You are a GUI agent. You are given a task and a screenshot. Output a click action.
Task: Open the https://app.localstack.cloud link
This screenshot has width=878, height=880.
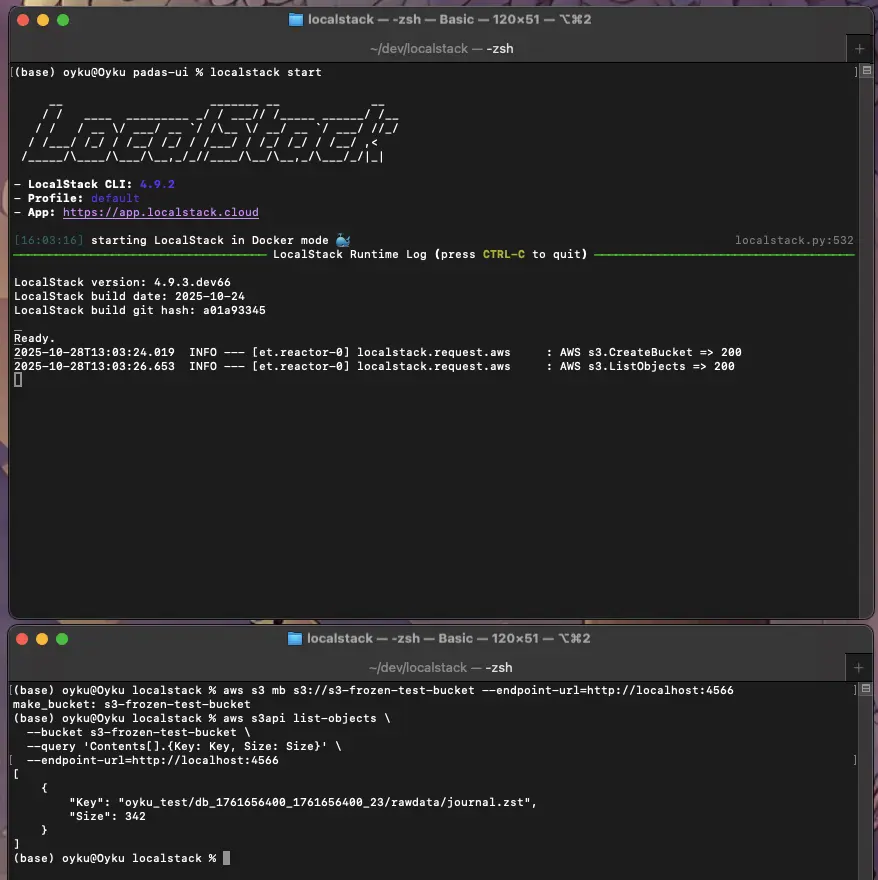160,212
